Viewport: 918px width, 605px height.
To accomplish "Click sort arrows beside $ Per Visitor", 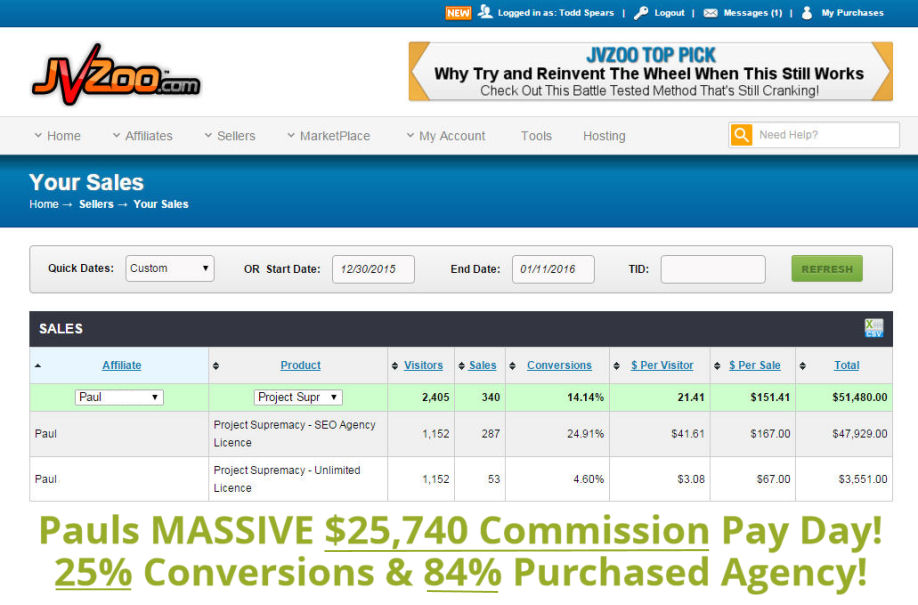I will pos(616,365).
